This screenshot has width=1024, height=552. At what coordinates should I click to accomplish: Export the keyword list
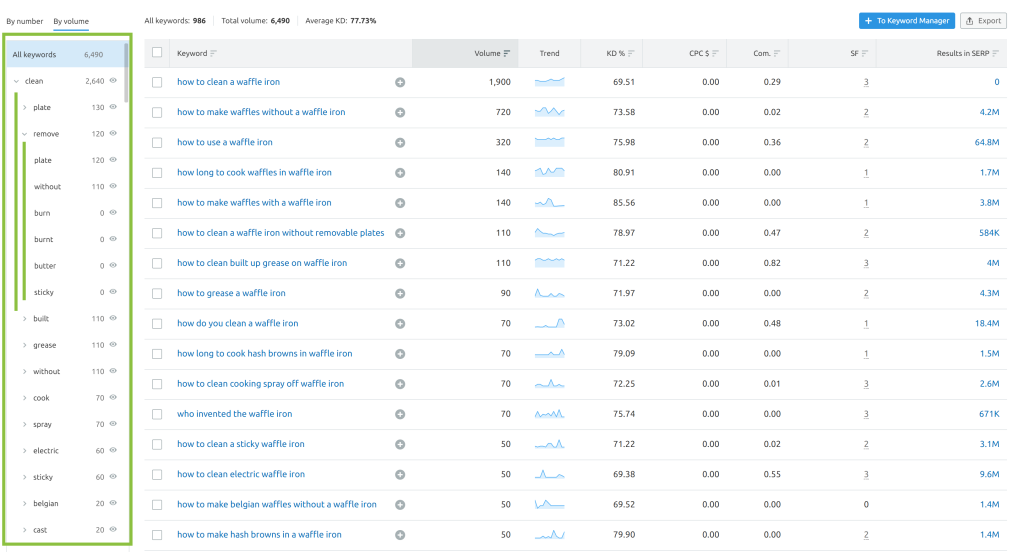[x=983, y=20]
